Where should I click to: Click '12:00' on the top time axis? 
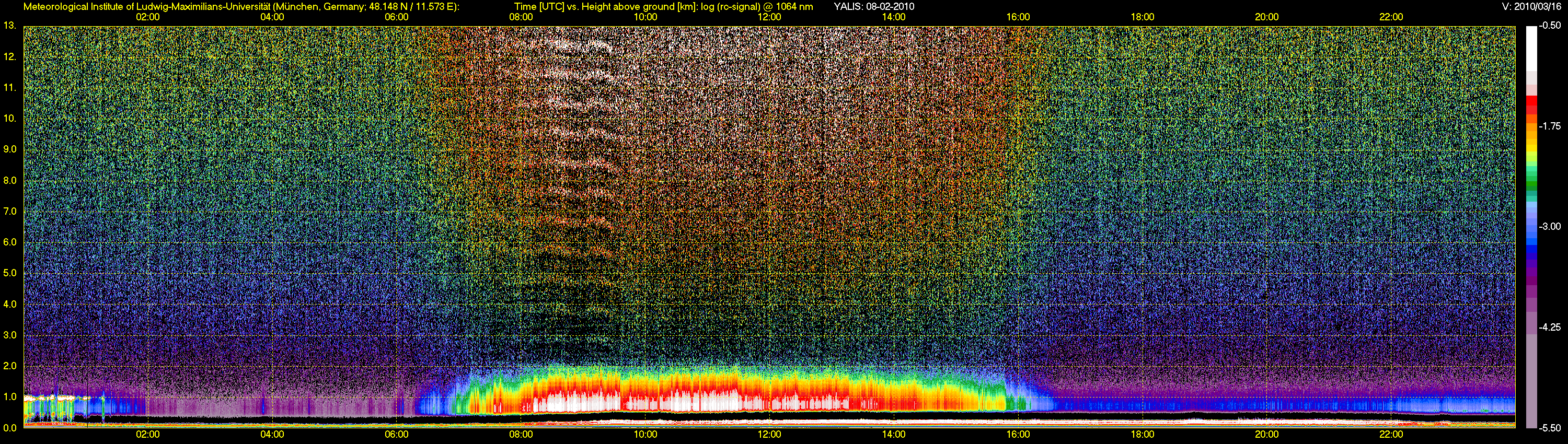769,17
